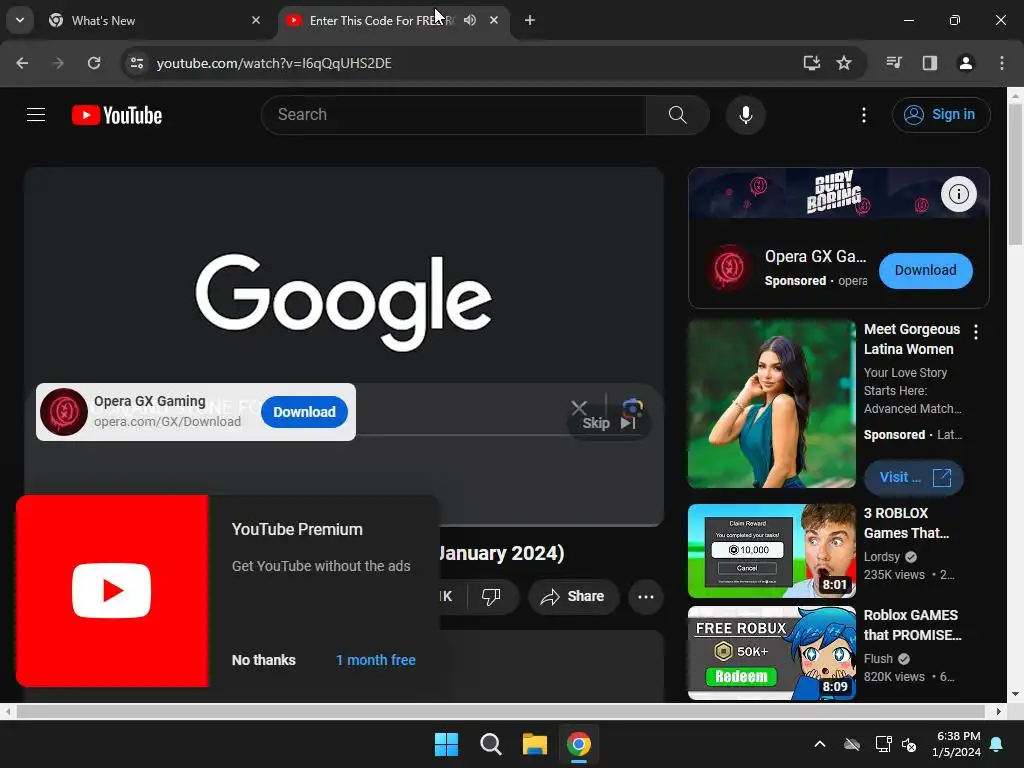This screenshot has width=1024, height=768.
Task: View site information icon in address bar
Action: click(136, 63)
